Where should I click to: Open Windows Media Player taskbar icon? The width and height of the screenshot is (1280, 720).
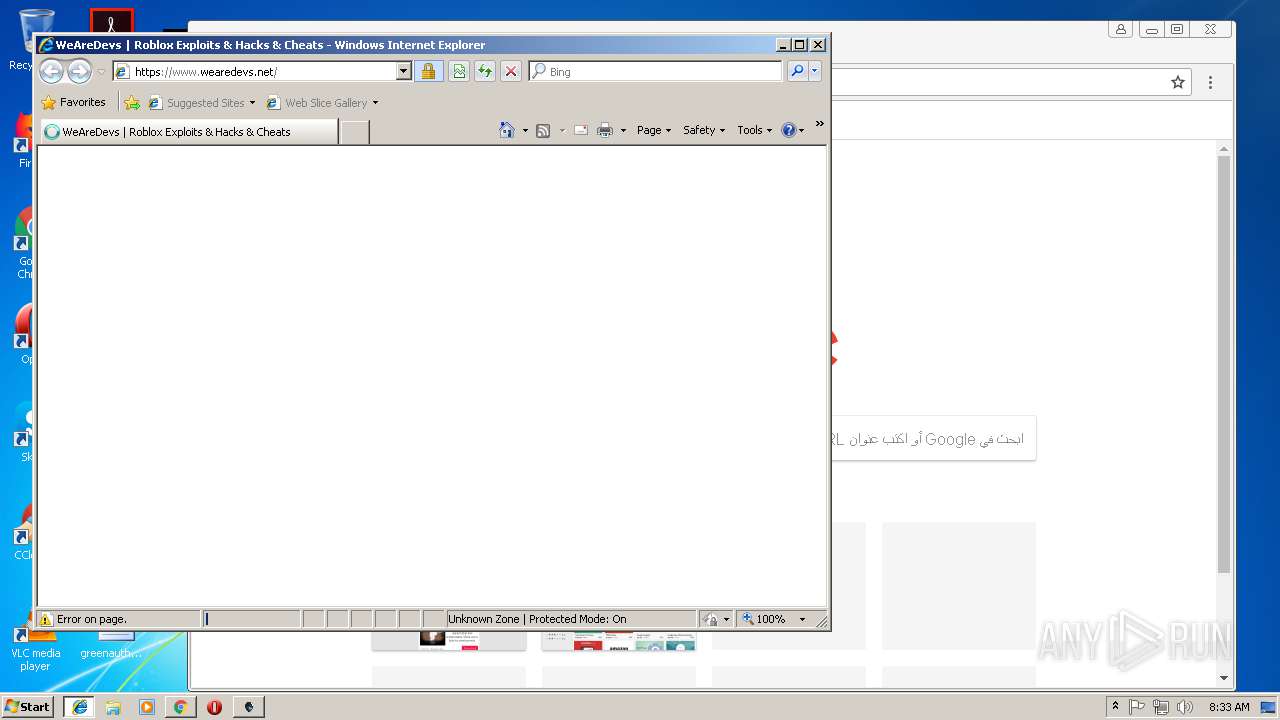pos(147,706)
